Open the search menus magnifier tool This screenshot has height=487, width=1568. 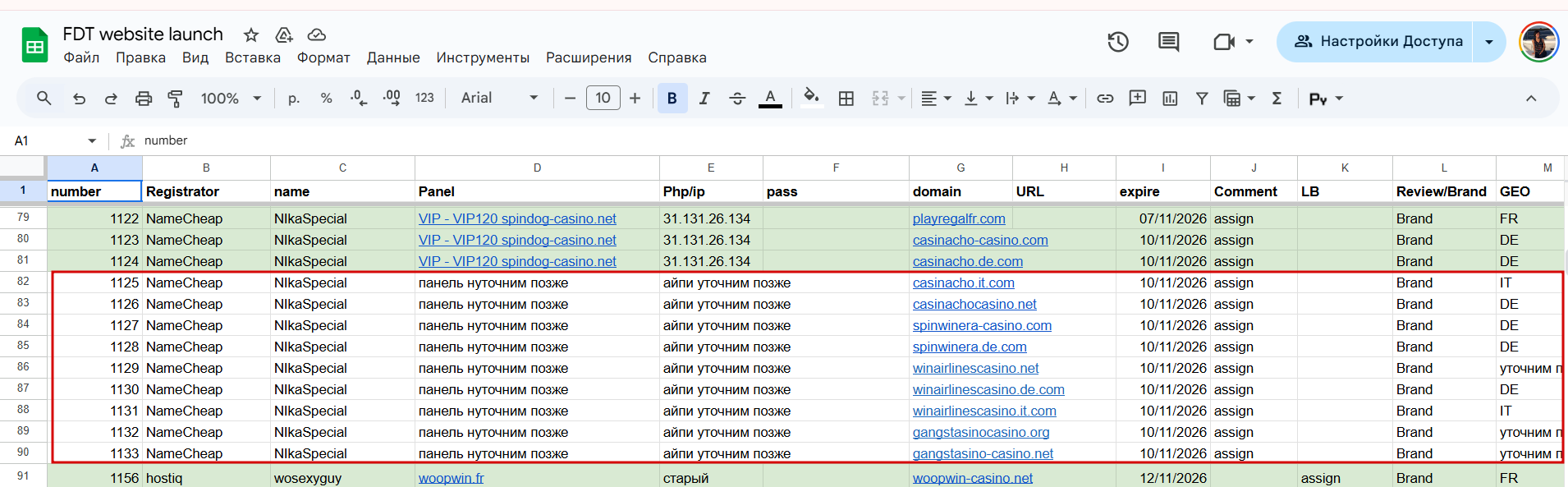coord(44,99)
